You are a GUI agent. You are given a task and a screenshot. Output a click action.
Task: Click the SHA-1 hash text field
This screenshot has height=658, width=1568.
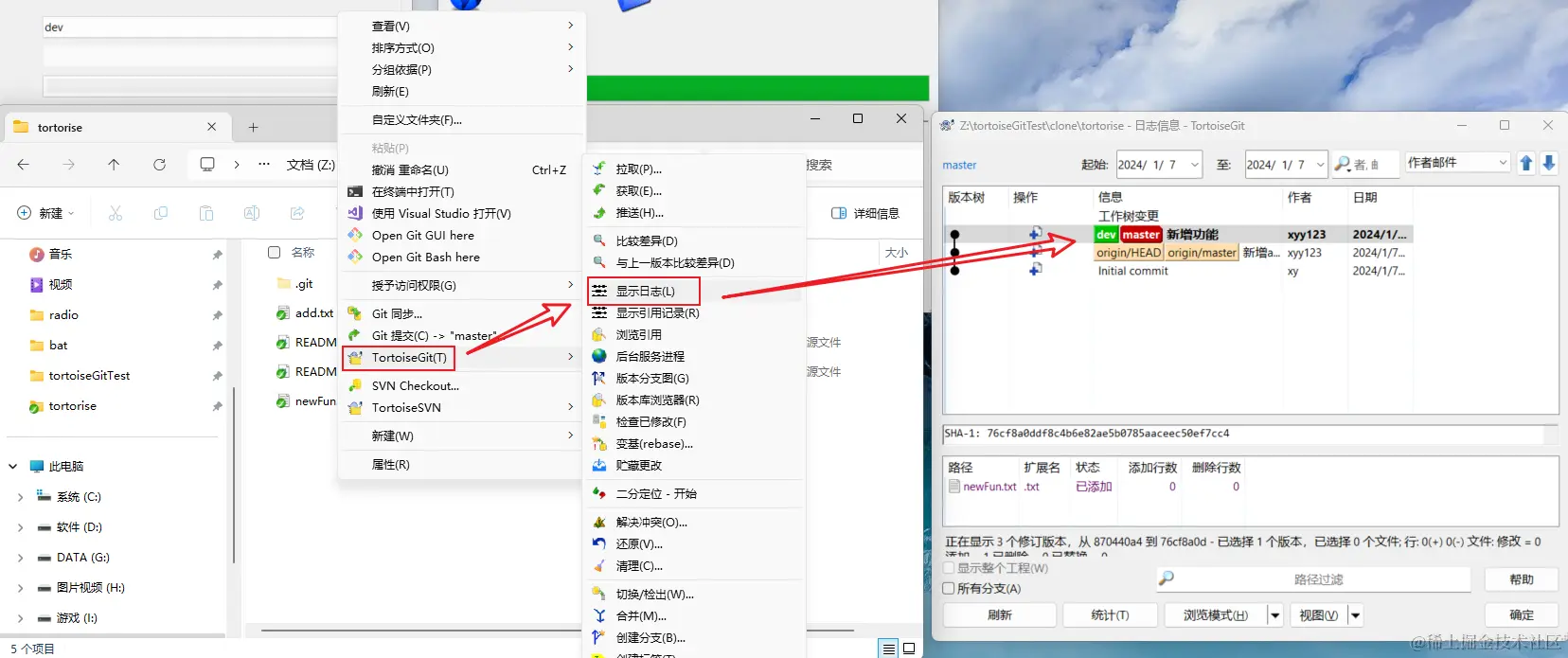click(x=1243, y=434)
